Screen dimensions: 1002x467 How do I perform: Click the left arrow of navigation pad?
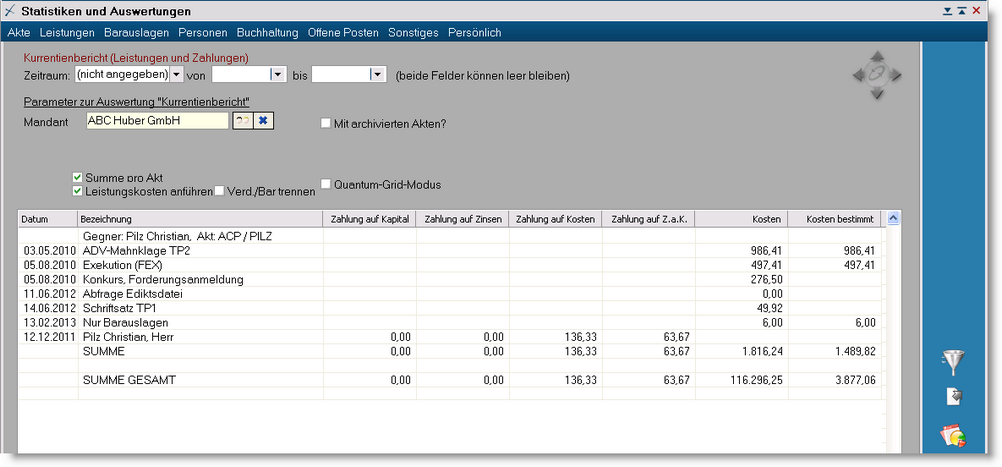click(858, 75)
